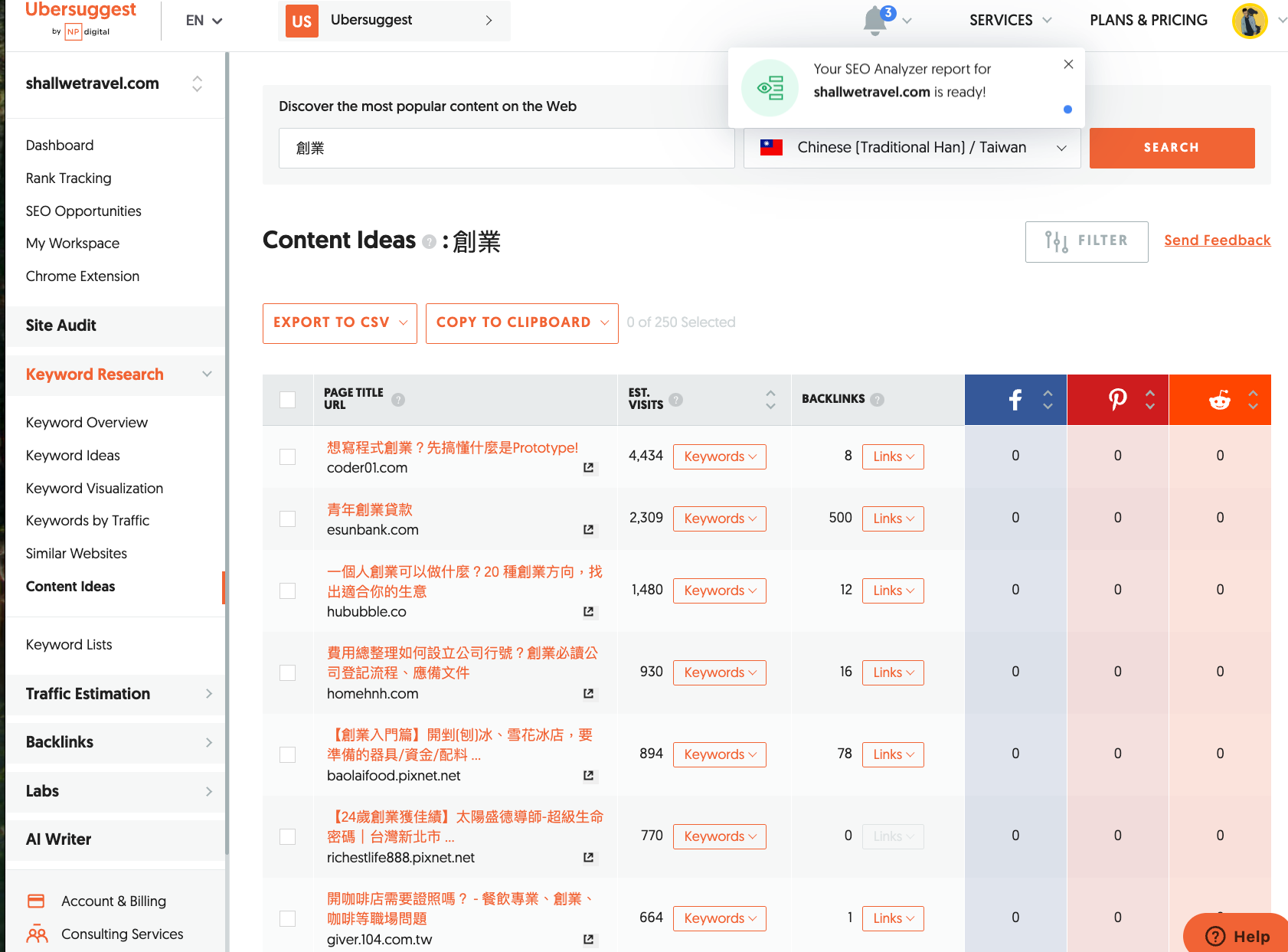Open giver.104.com.tw external link icon
Viewport: 1288px width, 952px height.
(x=588, y=939)
